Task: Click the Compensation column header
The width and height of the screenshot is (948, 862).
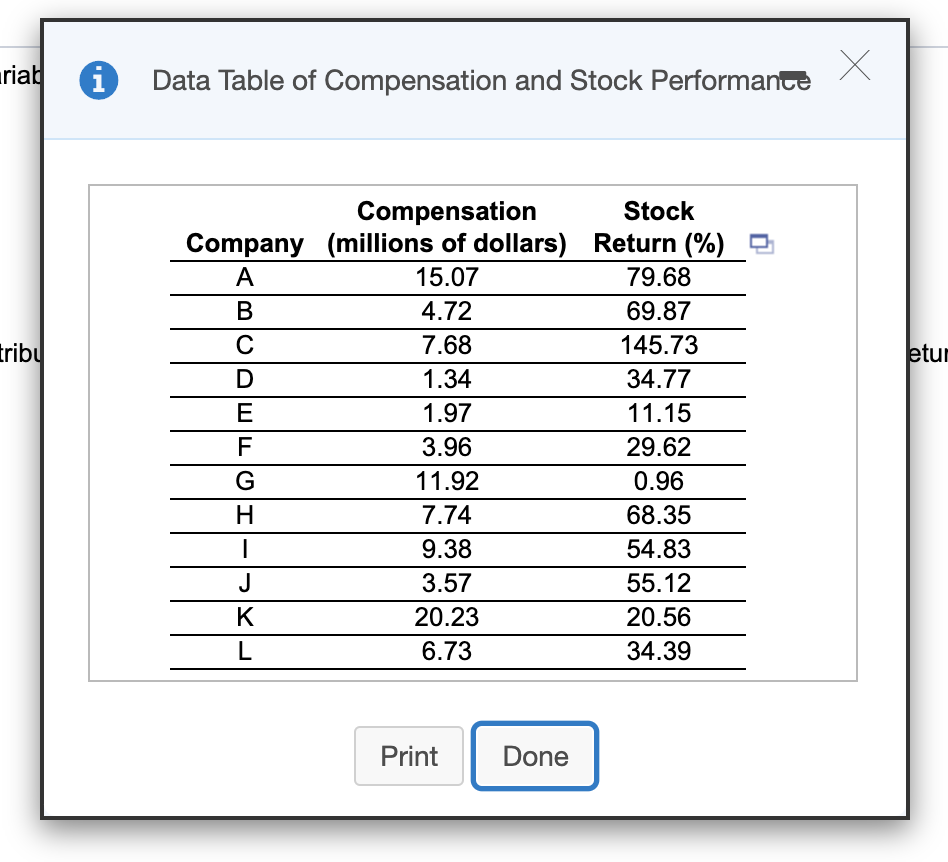Action: [447, 227]
